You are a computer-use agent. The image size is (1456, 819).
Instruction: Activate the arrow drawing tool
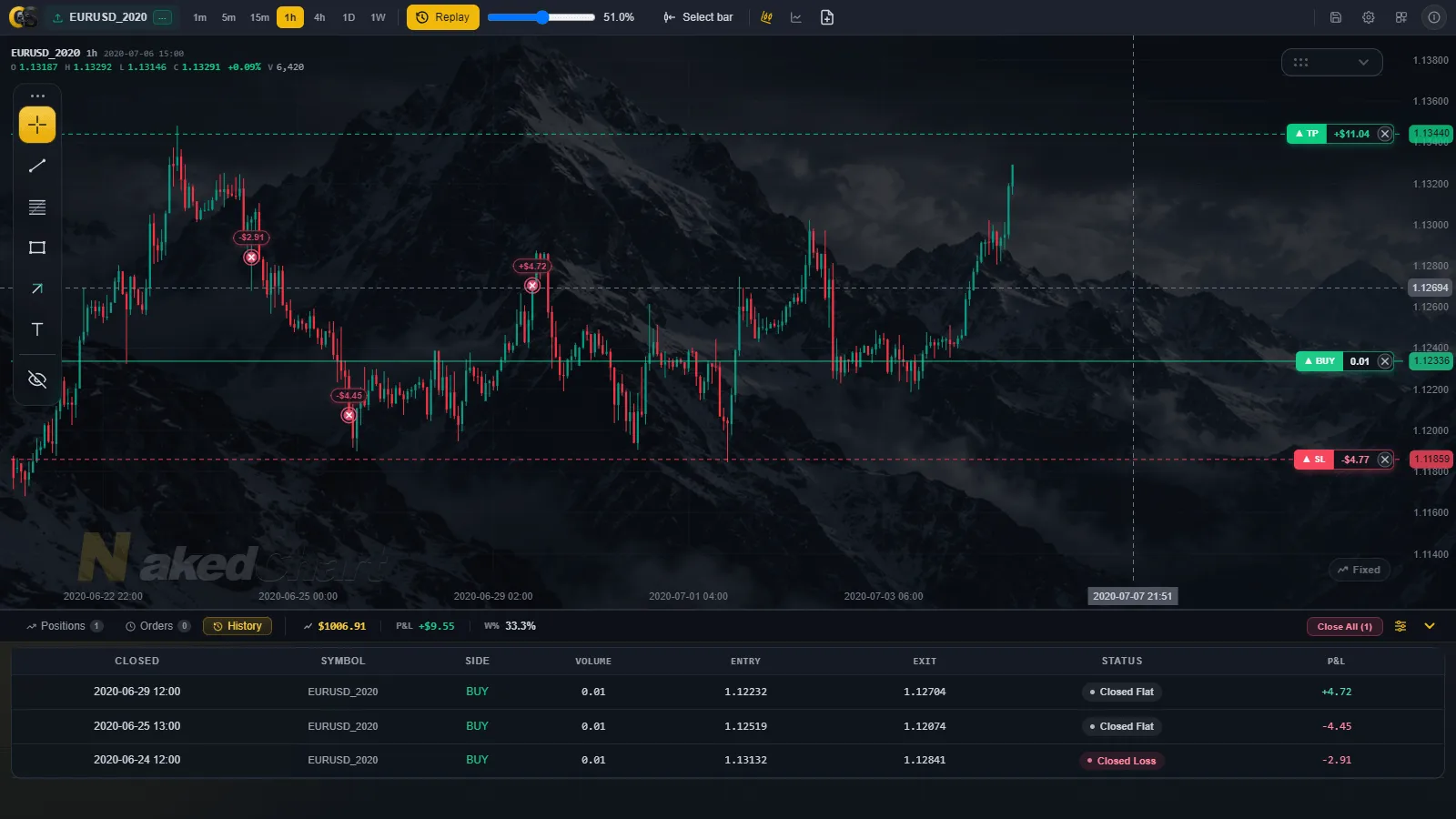click(37, 288)
